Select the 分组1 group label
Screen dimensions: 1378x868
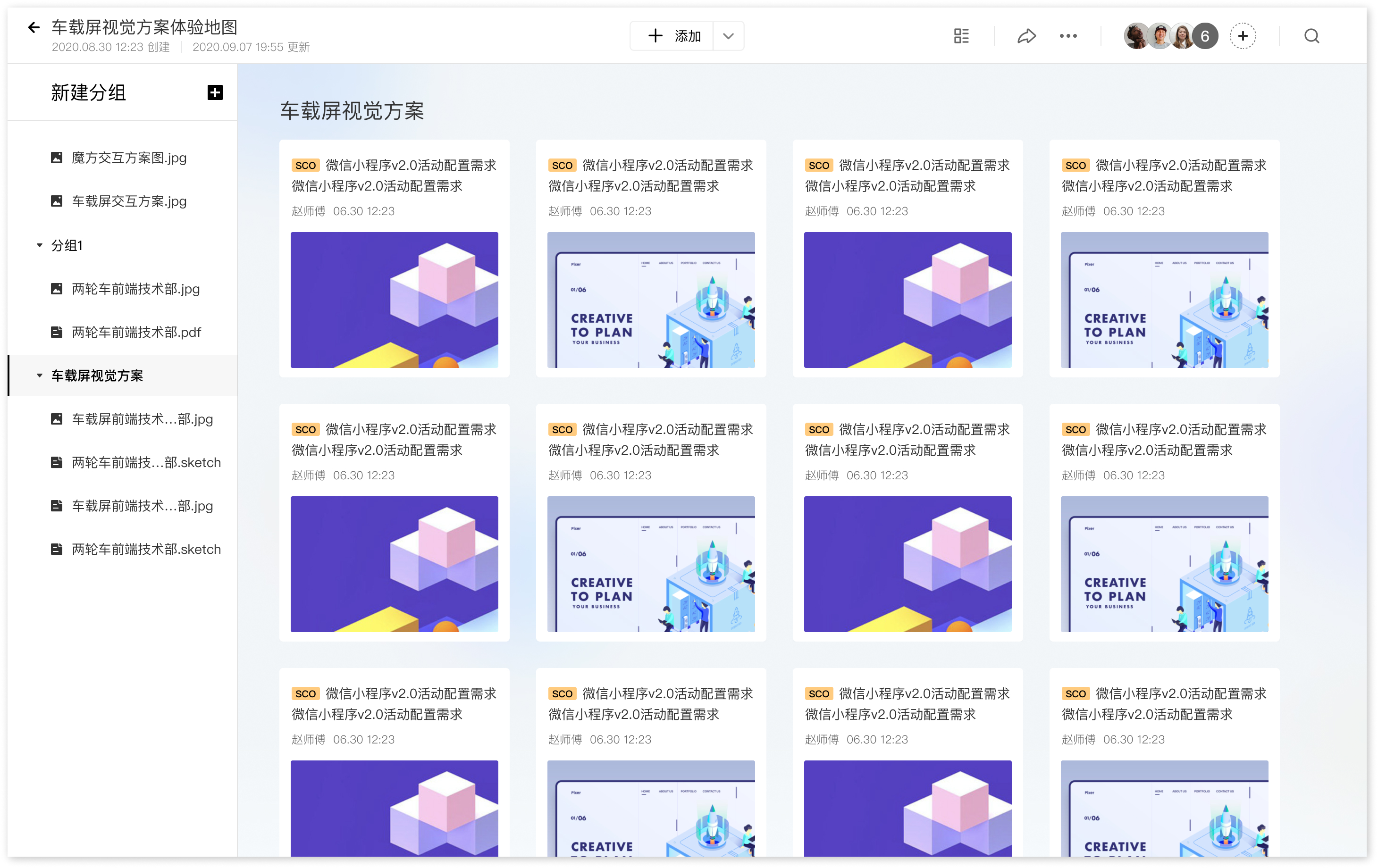point(67,245)
